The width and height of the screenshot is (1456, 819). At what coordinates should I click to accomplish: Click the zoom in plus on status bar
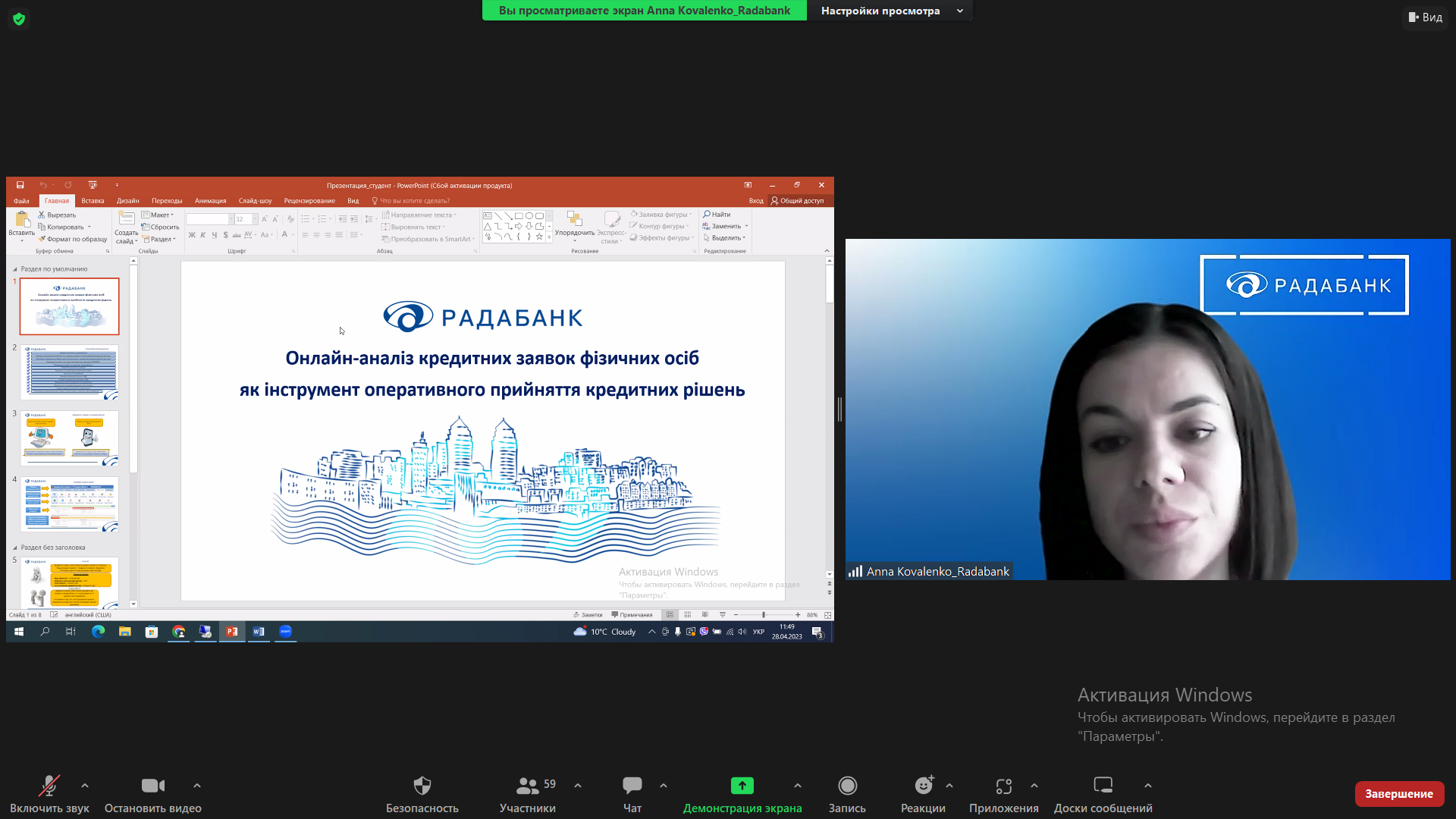tap(798, 615)
